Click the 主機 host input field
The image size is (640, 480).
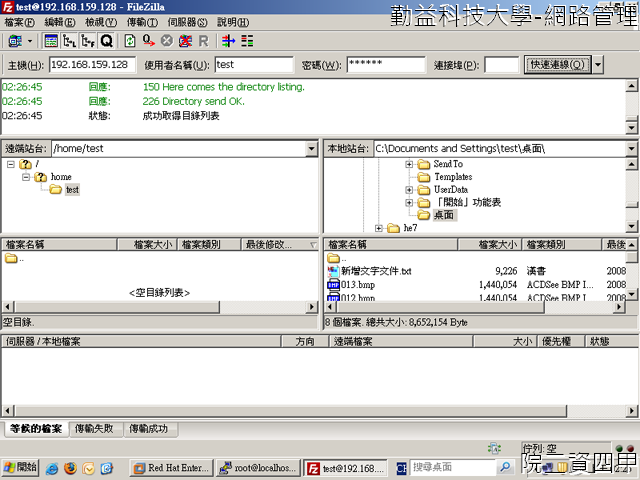(92, 65)
